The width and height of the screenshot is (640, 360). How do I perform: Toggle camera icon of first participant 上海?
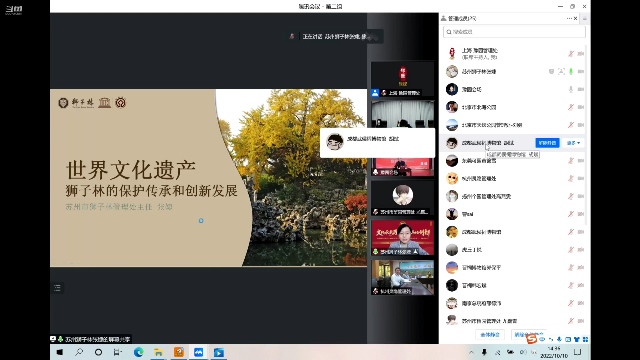coord(580,53)
